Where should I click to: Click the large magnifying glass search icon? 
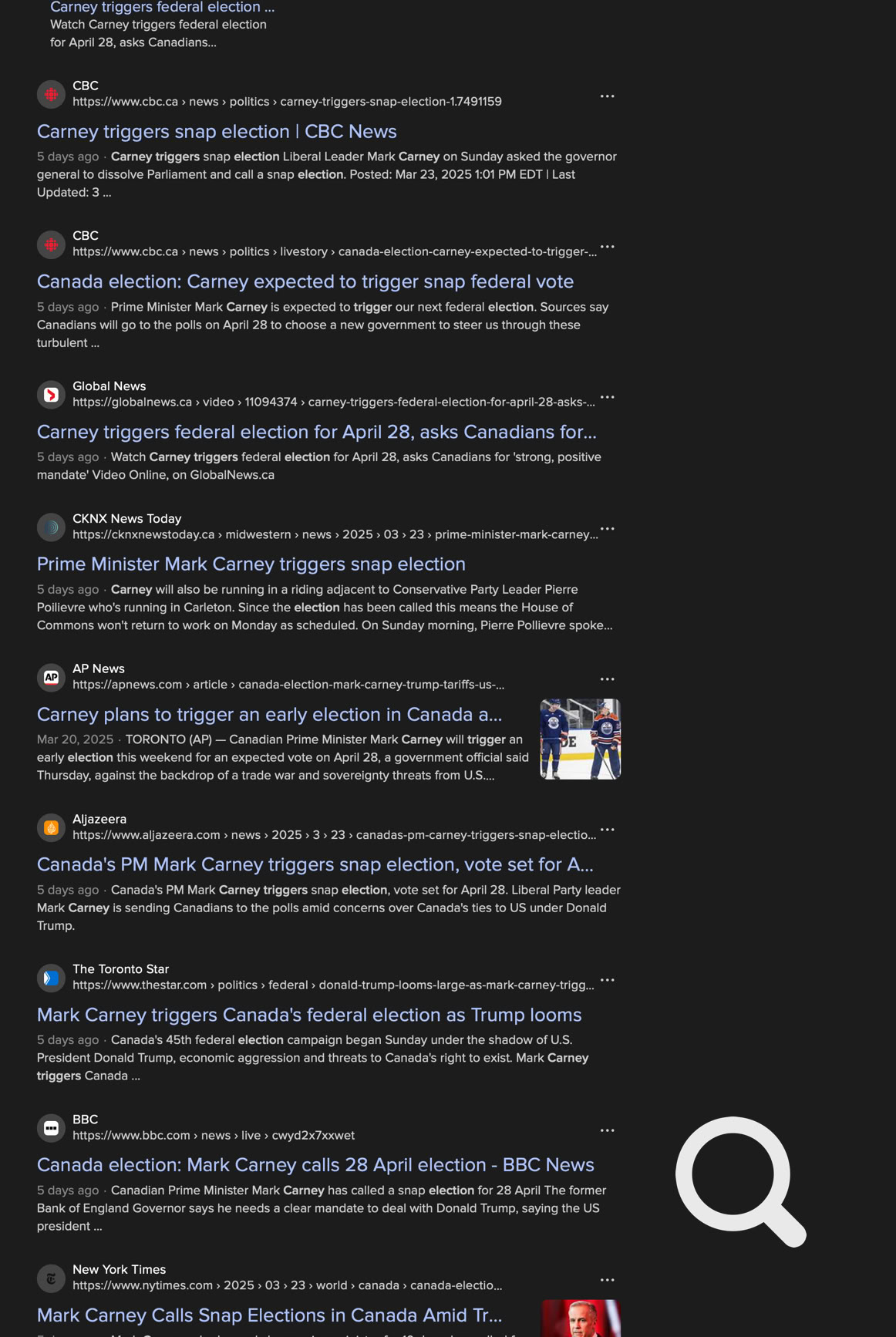pos(740,1180)
